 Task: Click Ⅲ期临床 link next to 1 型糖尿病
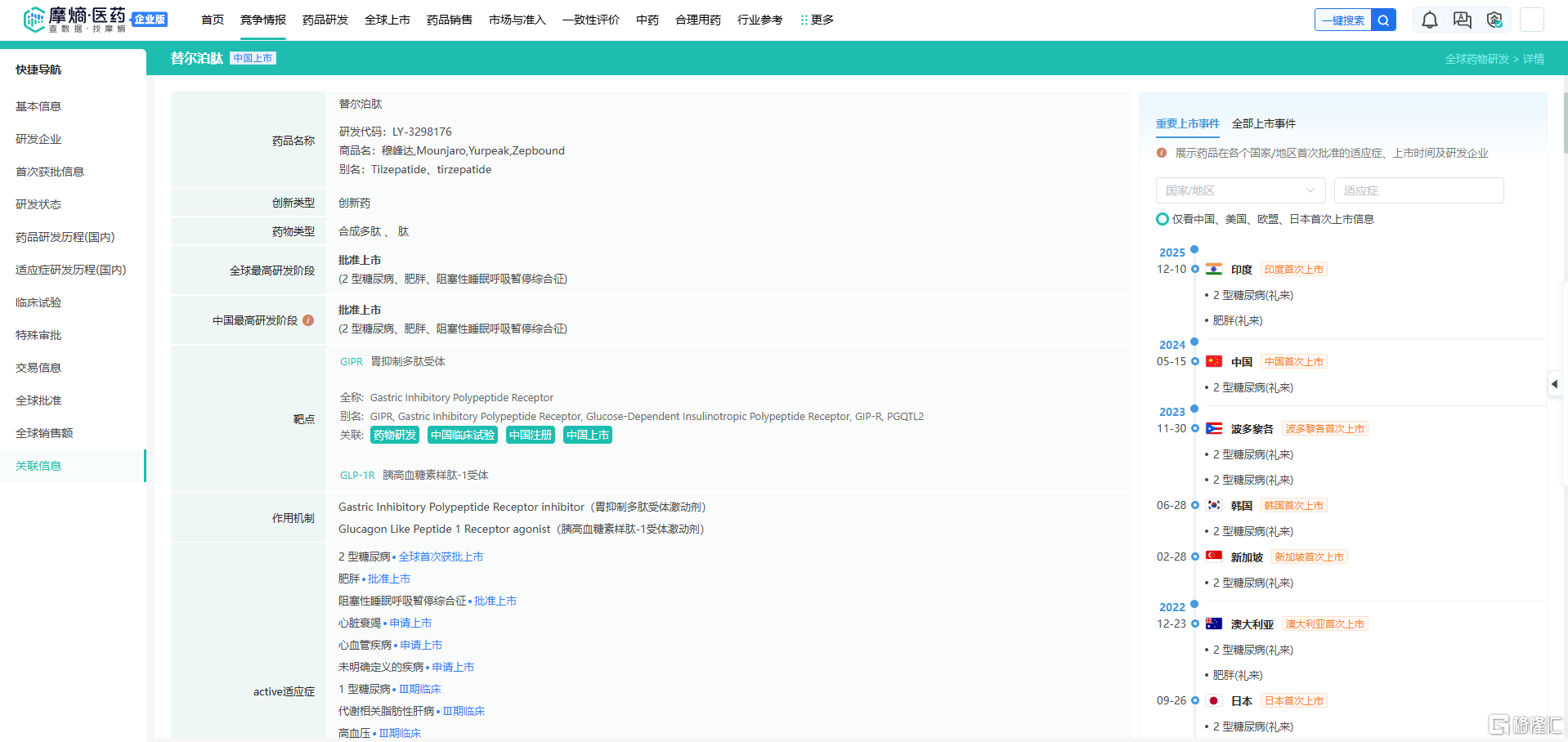pyautogui.click(x=419, y=689)
